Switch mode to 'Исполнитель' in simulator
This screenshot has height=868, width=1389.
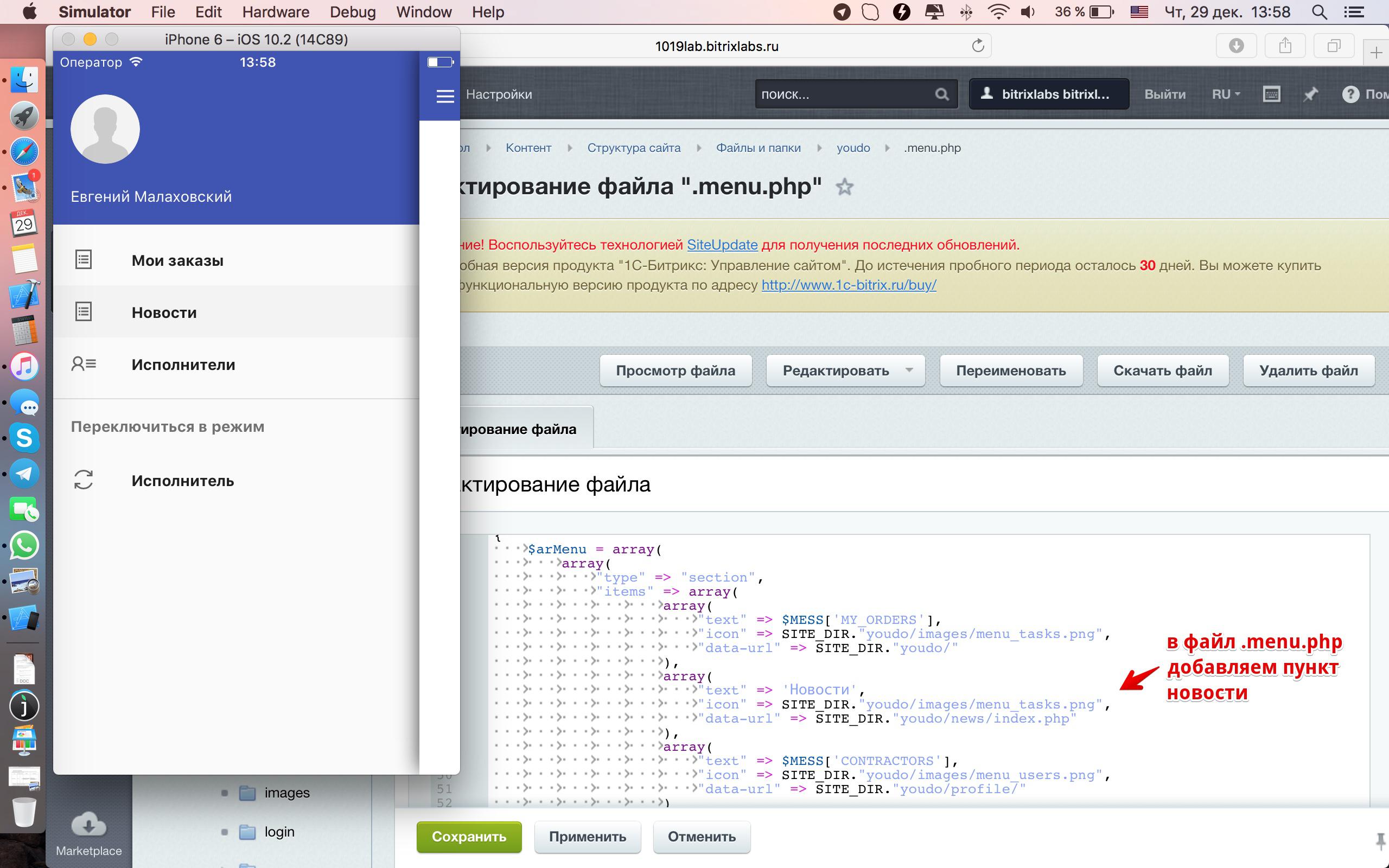point(236,481)
